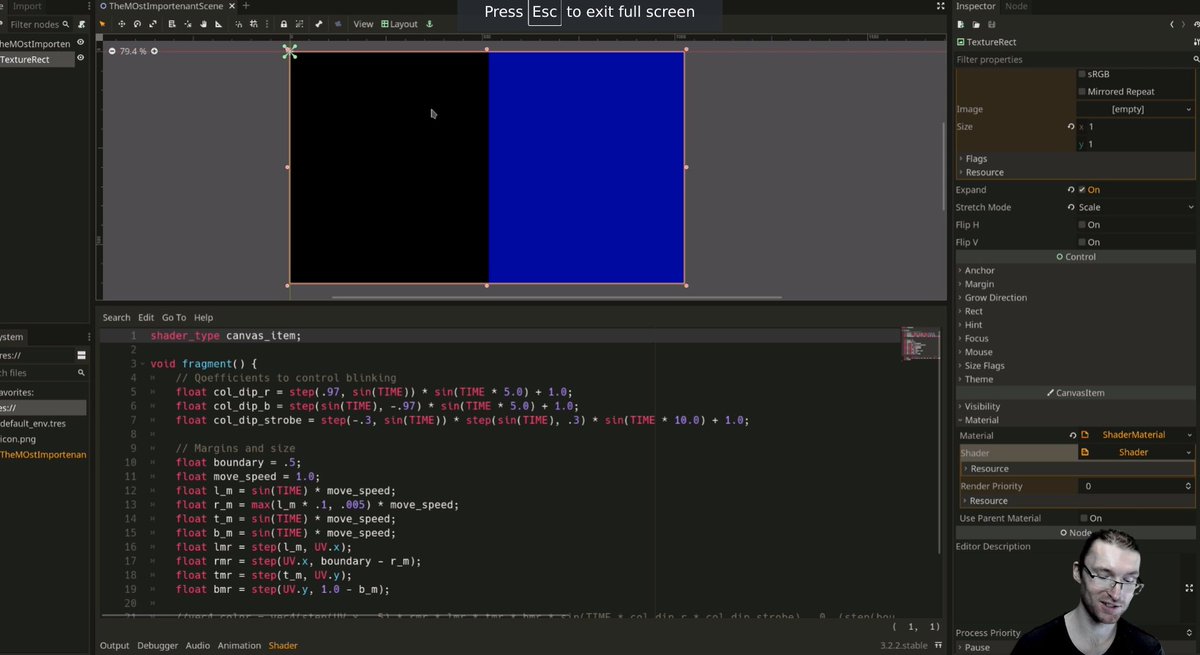Activate the Rotate Mode tool

[x=137, y=24]
